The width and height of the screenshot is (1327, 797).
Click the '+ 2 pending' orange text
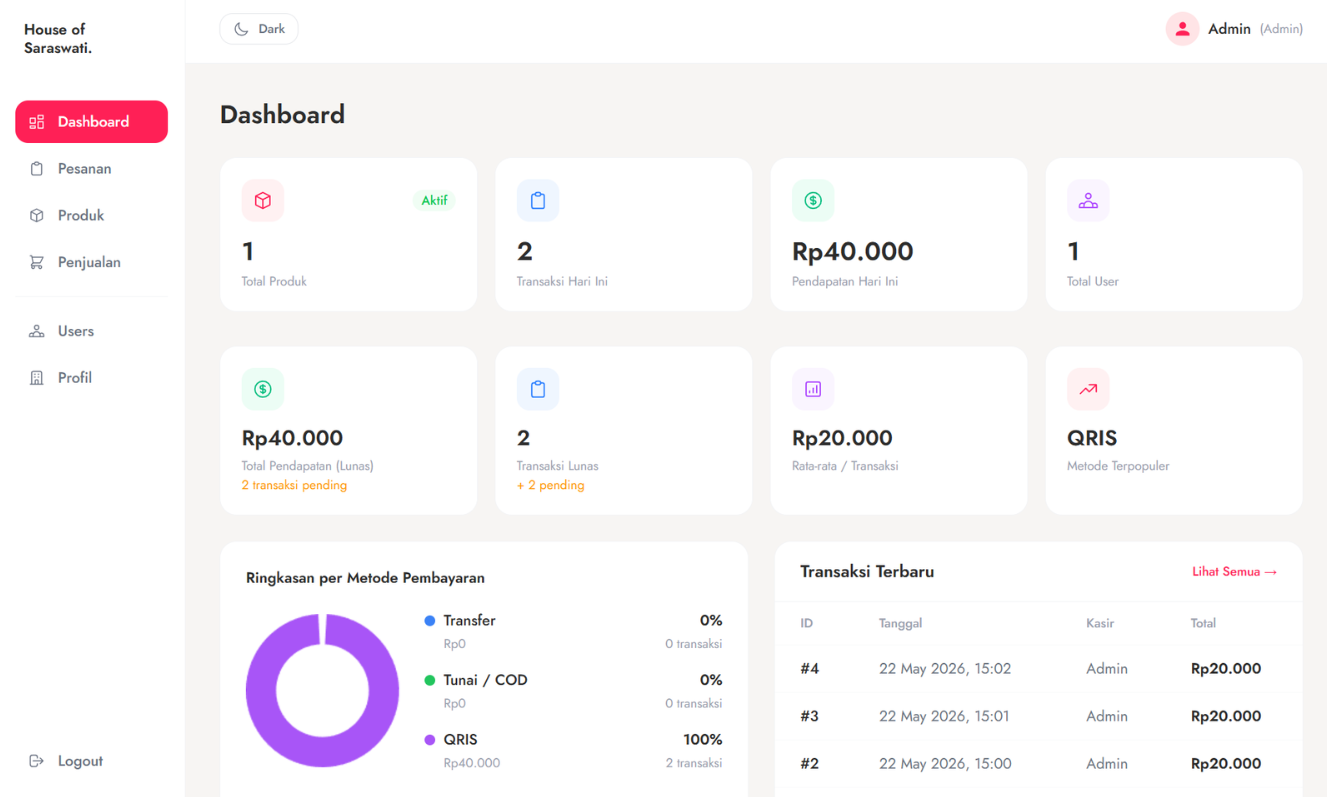coord(550,485)
